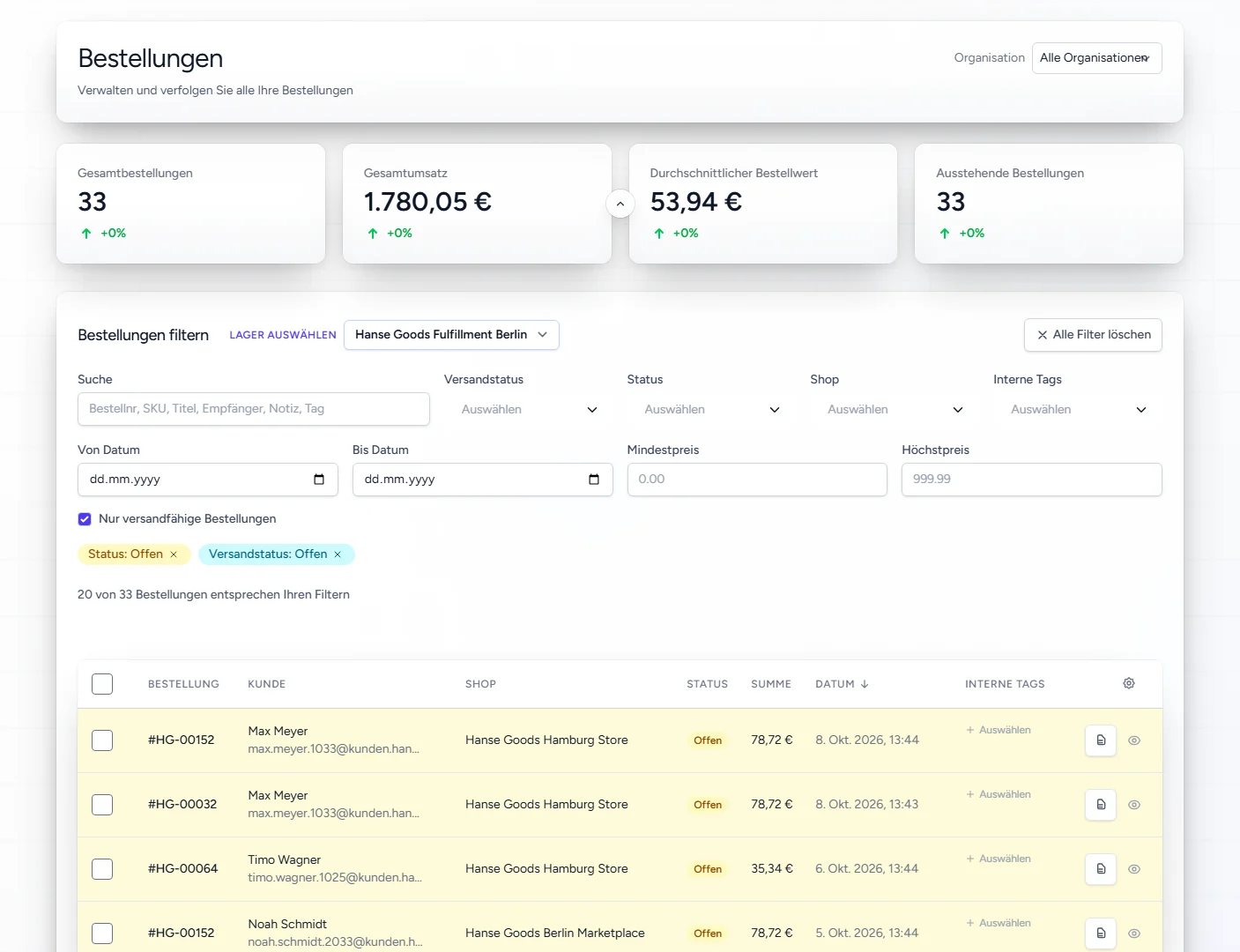Focus the Suche search input field
Screen dimensions: 1240x952
[254, 409]
